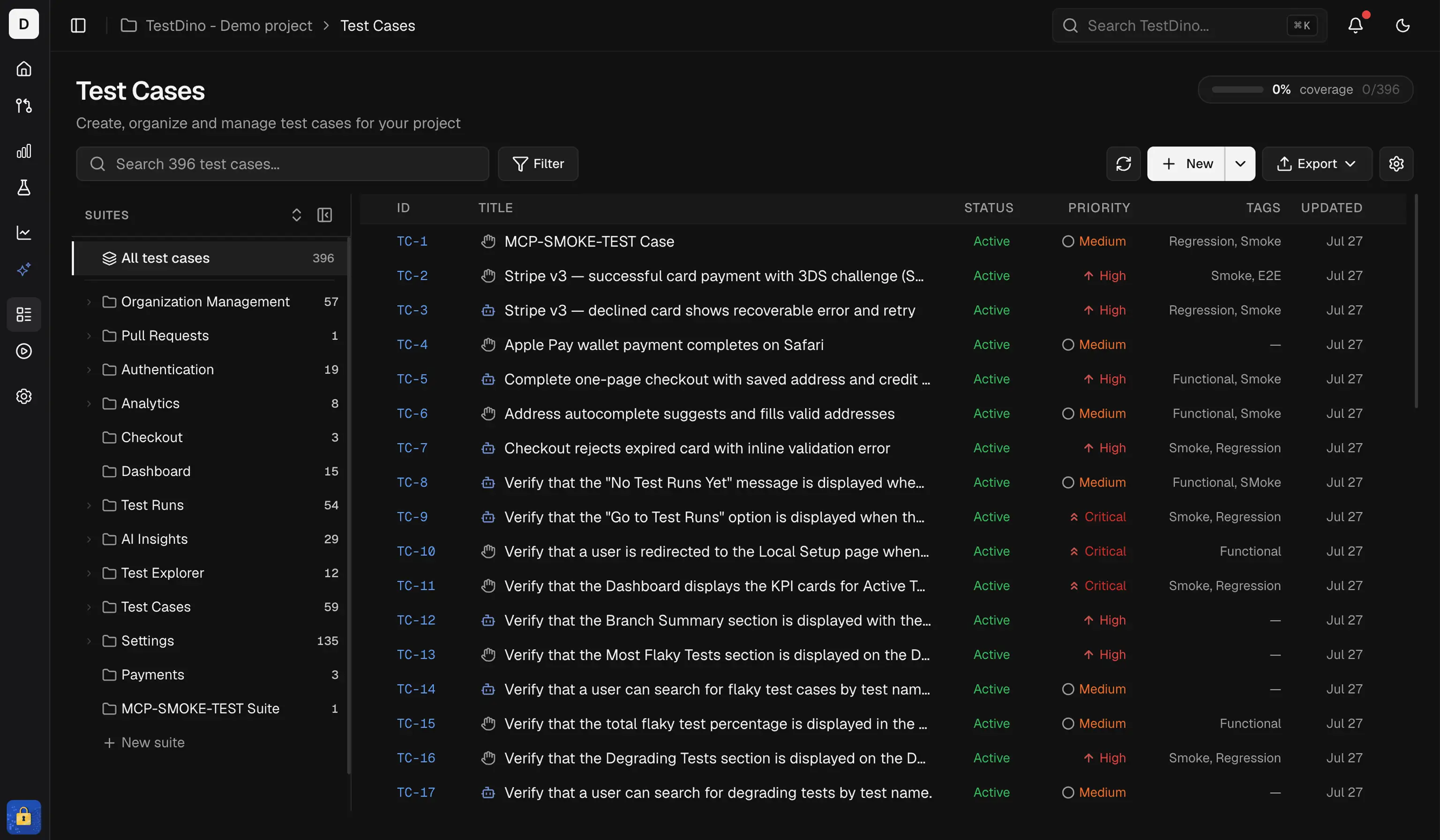
Task: Expand the AI Insights suite chevron
Action: (89, 540)
